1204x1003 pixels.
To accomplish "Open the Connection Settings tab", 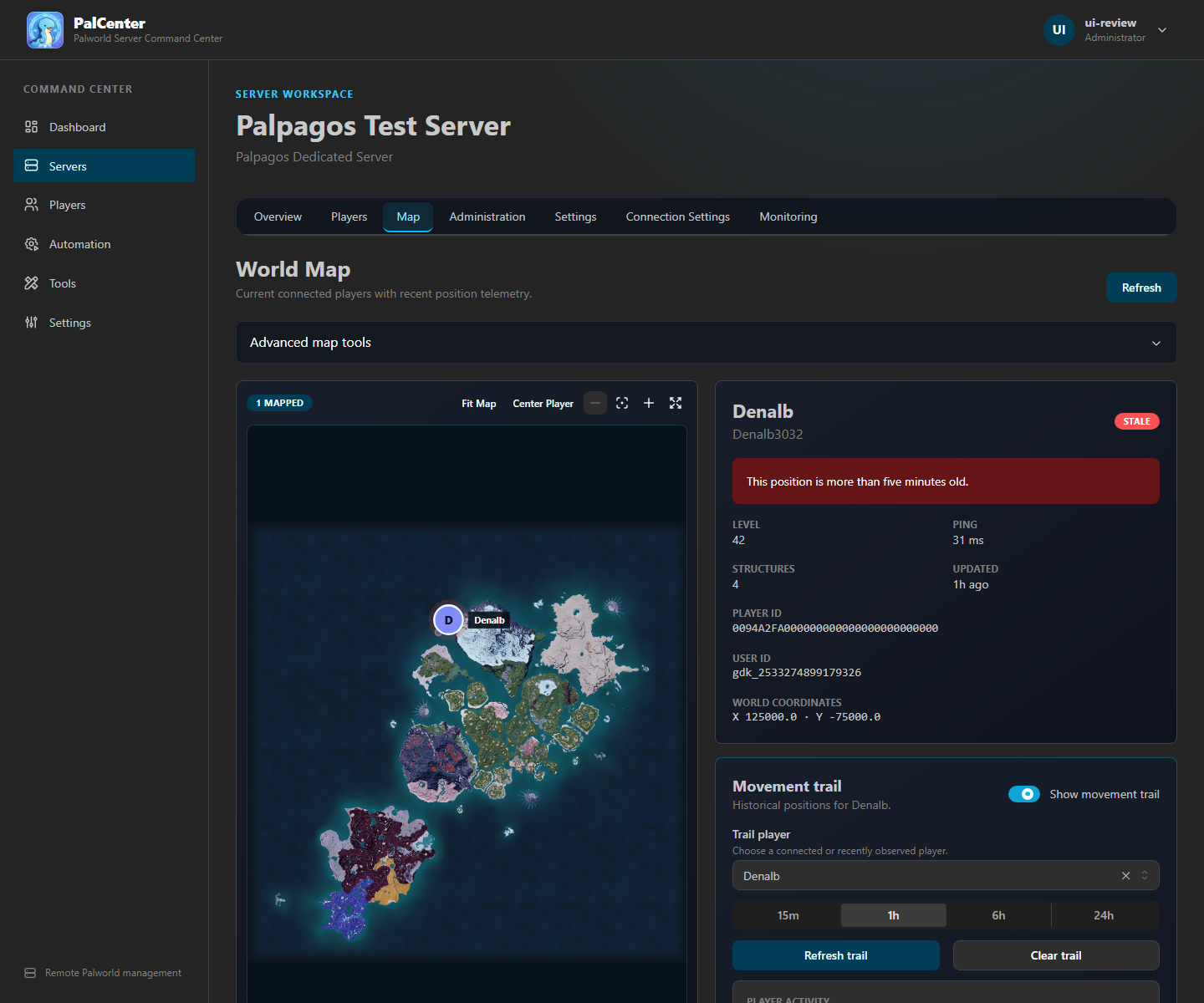I will click(x=678, y=216).
